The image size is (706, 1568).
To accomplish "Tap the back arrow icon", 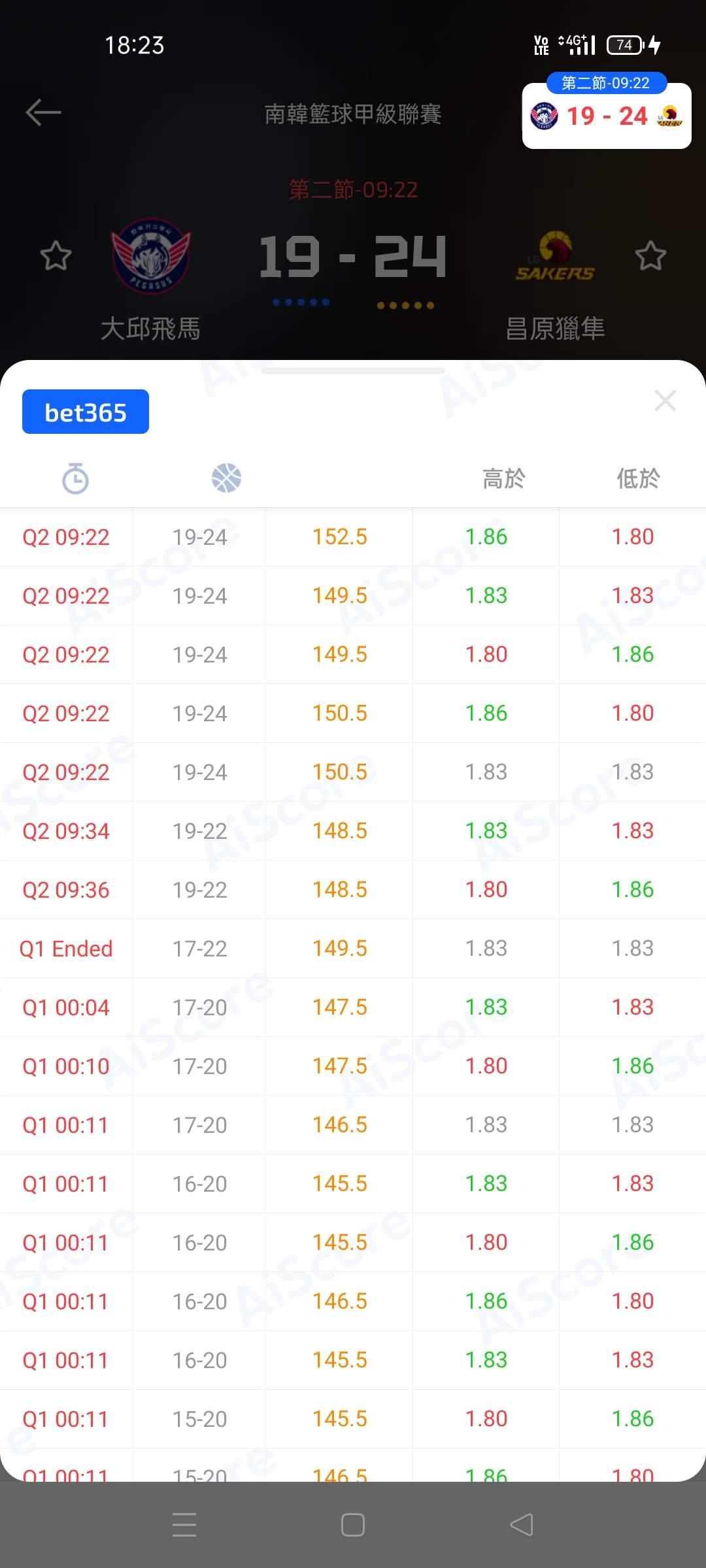I will click(43, 112).
